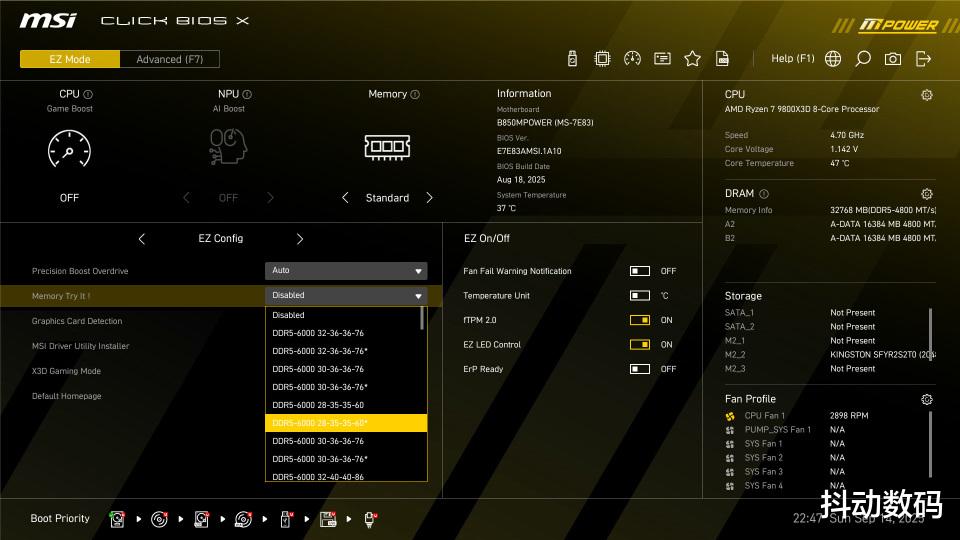960x540 pixels.
Task: Switch to EZ Mode tab
Action: (70, 59)
